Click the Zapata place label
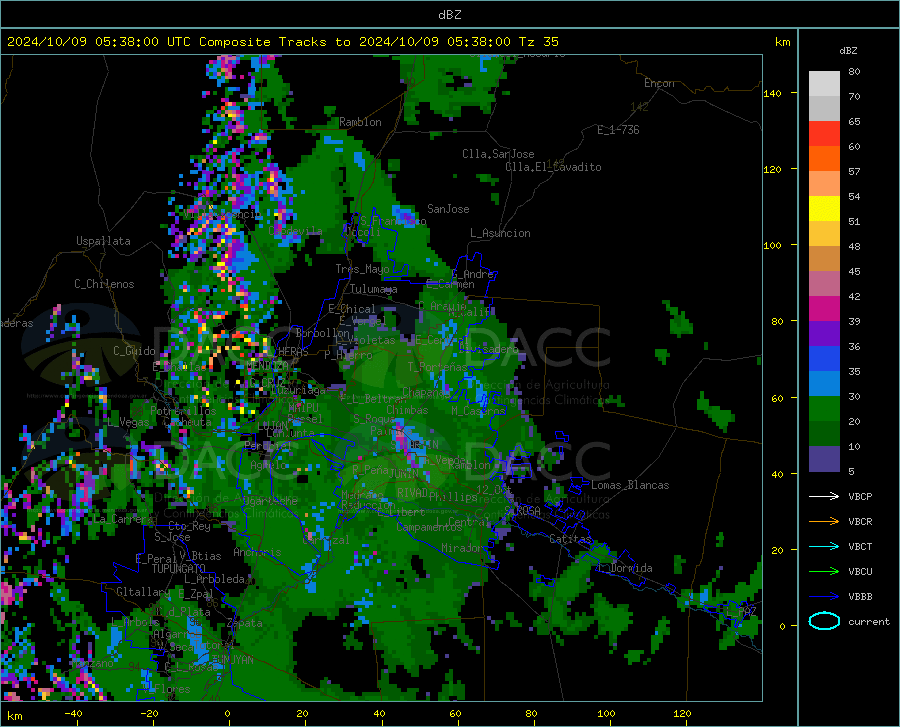Image resolution: width=900 pixels, height=727 pixels. tap(245, 623)
